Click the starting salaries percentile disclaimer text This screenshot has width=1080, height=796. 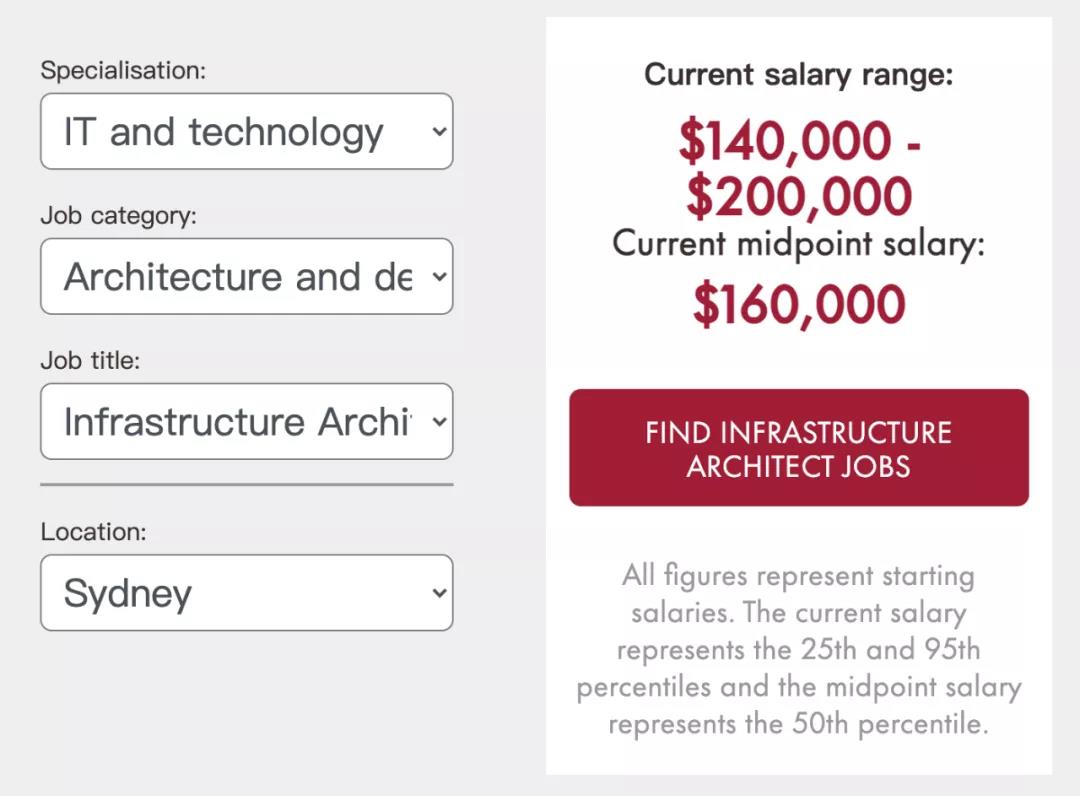pos(798,650)
